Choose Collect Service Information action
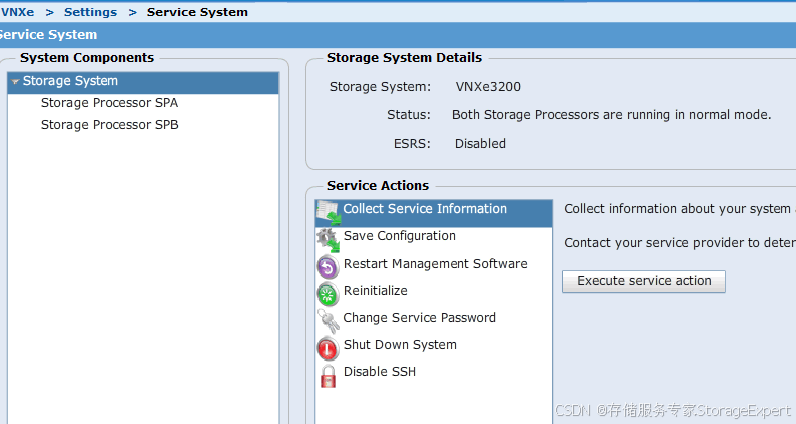This screenshot has height=424, width=796. pos(434,213)
